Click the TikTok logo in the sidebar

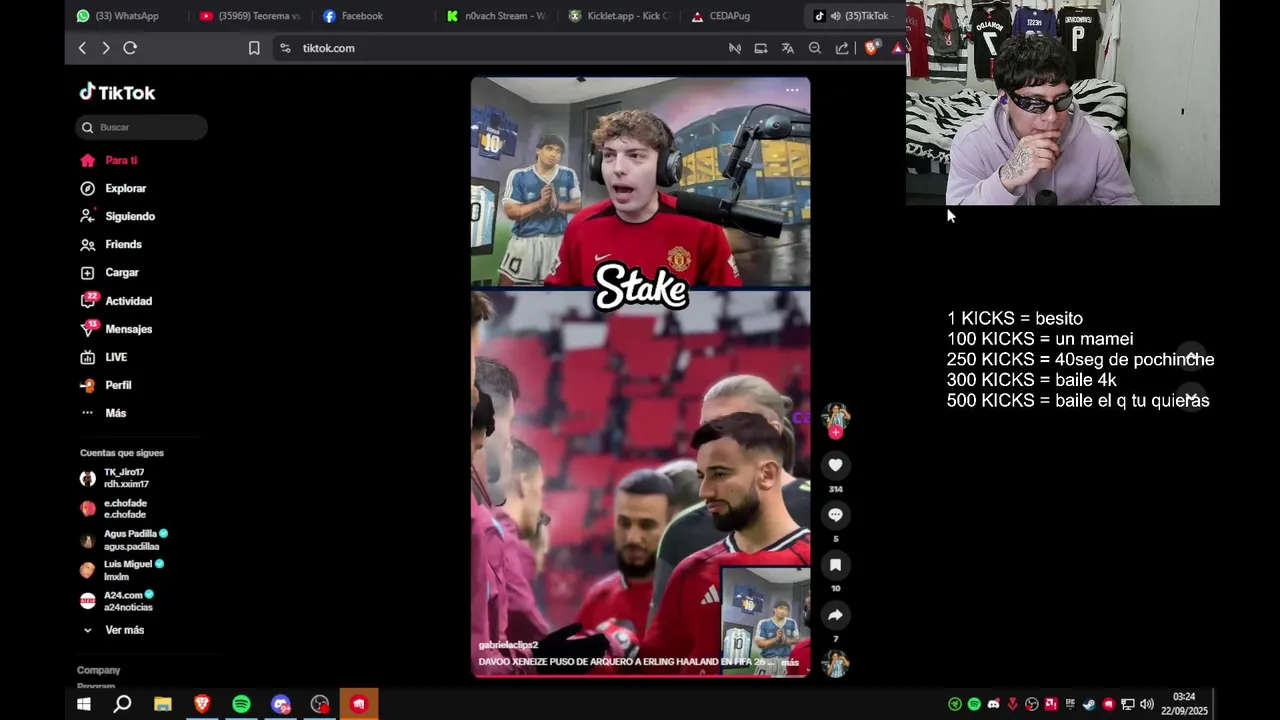point(118,92)
